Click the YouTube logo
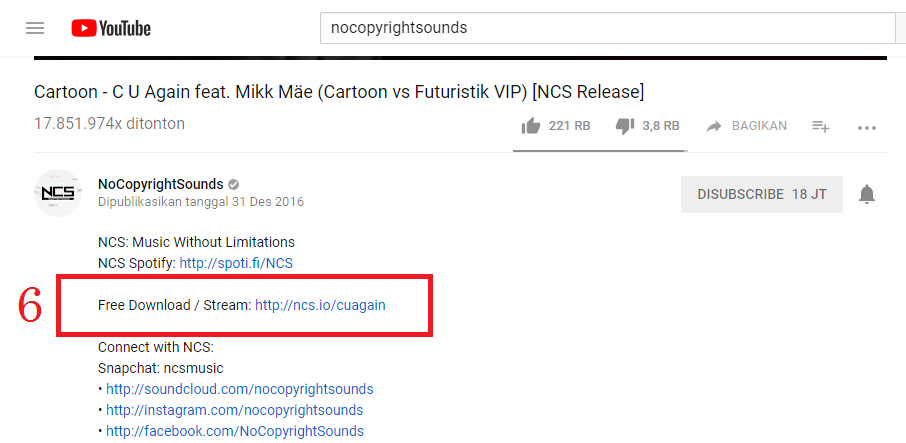 pyautogui.click(x=111, y=28)
